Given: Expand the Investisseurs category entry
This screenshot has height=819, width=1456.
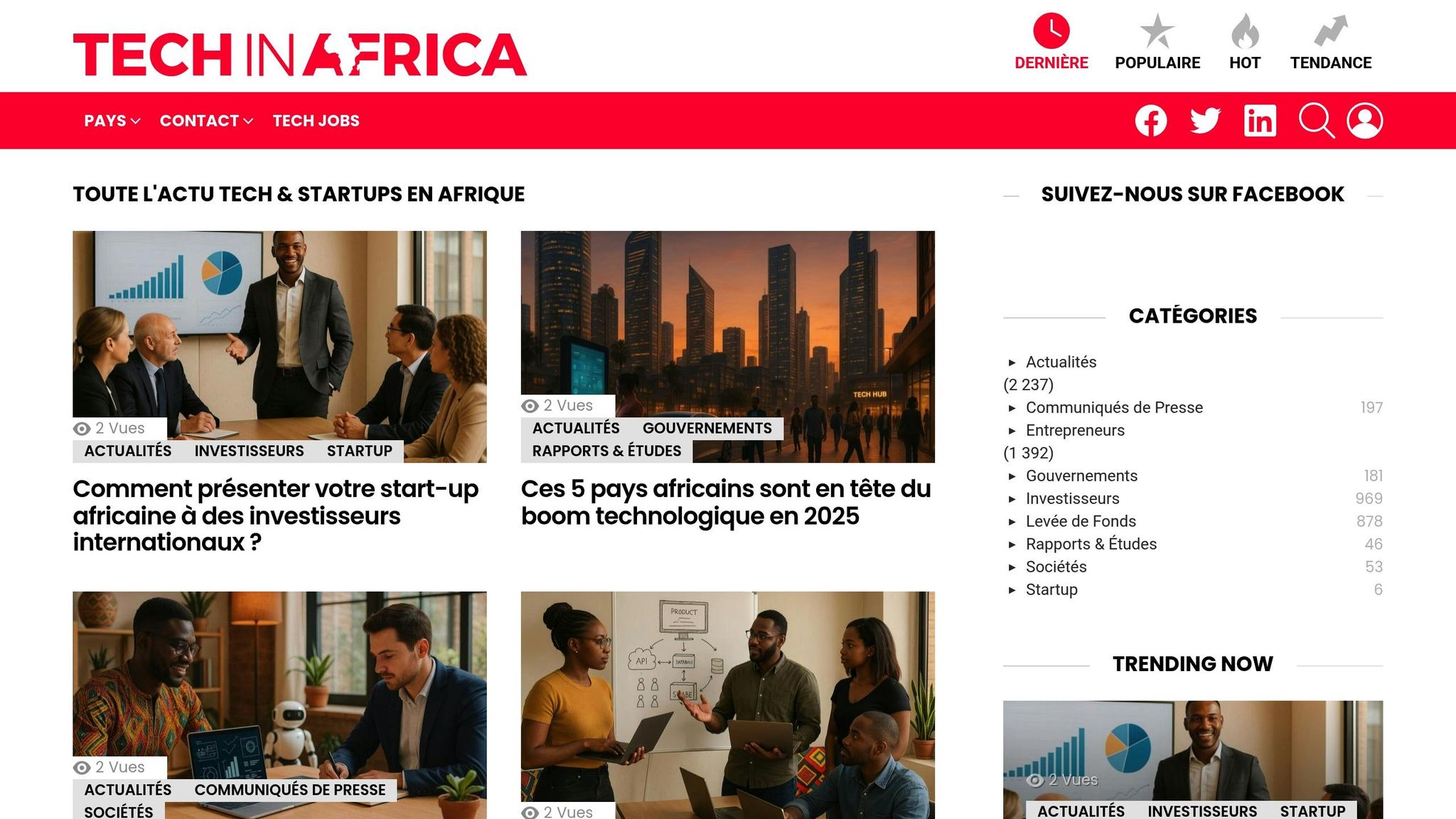Looking at the screenshot, I should [x=1071, y=498].
